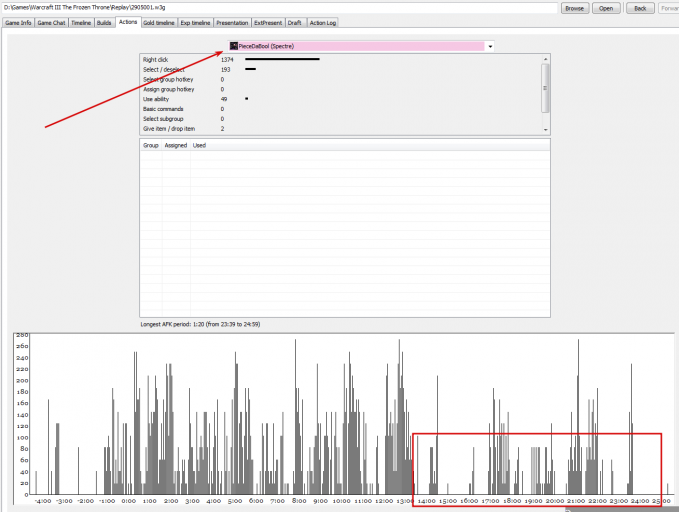Click the 49 use ability count

tap(224, 99)
